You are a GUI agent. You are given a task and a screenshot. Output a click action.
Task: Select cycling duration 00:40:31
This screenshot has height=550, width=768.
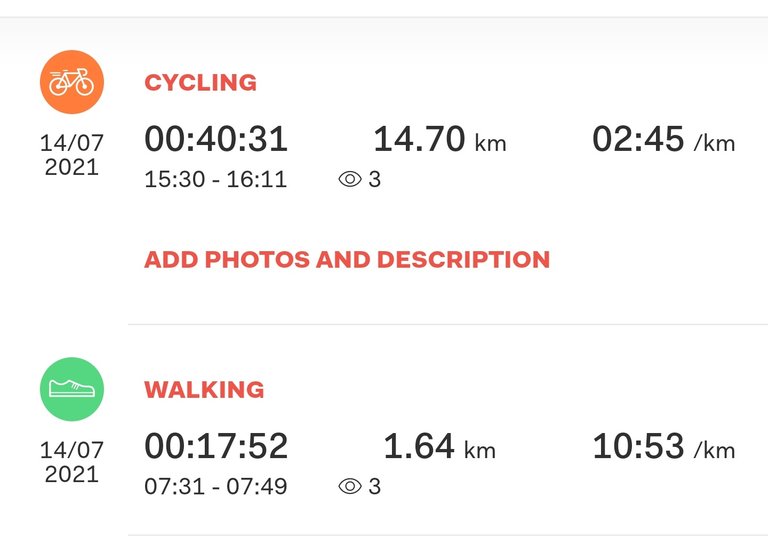(x=216, y=139)
